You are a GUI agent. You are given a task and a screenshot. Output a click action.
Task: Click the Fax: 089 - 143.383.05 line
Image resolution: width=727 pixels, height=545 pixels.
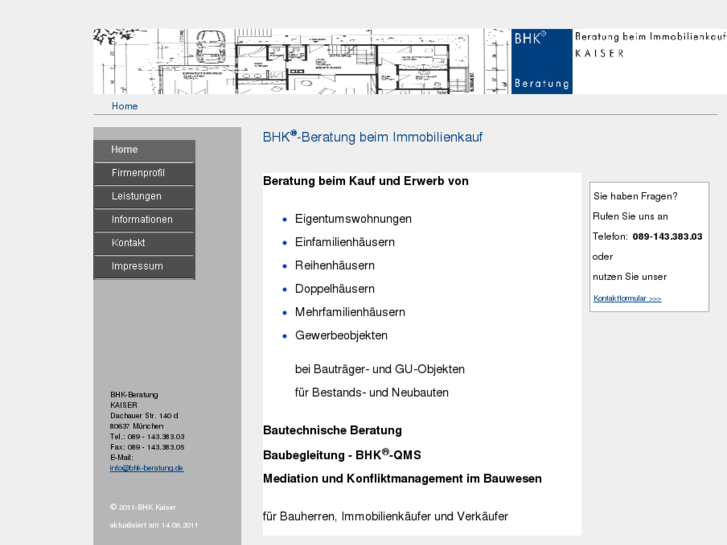click(x=147, y=447)
